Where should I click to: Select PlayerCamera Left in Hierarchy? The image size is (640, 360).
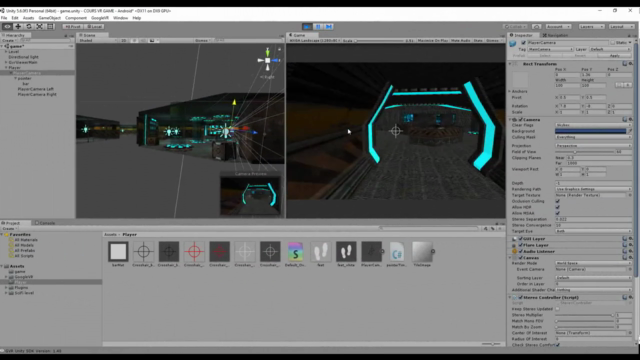36,89
